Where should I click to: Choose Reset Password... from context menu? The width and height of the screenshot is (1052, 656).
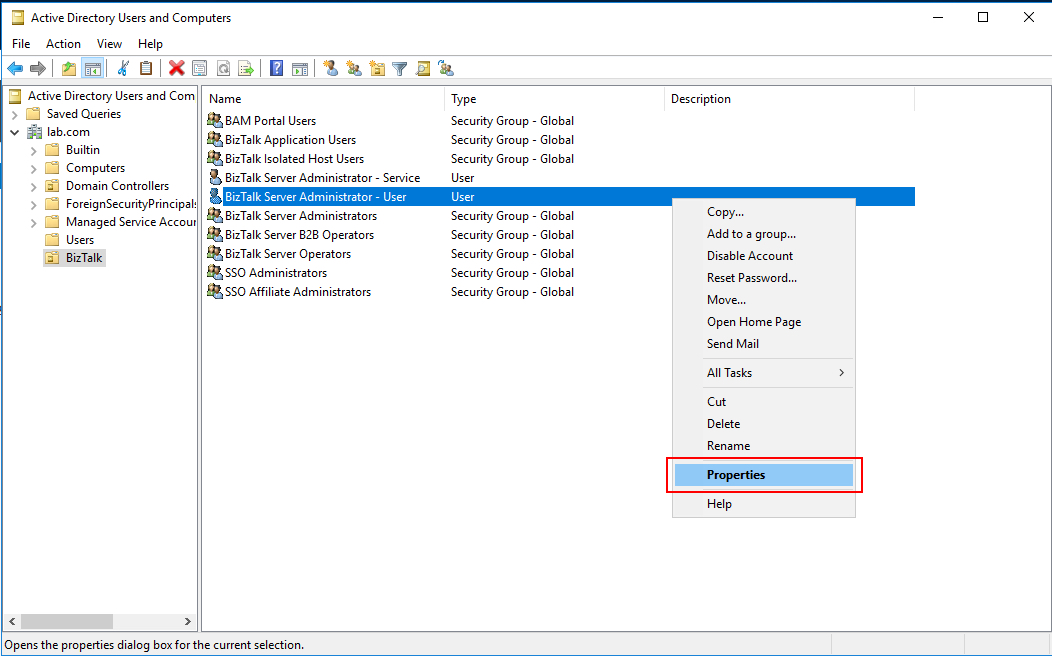point(764,278)
